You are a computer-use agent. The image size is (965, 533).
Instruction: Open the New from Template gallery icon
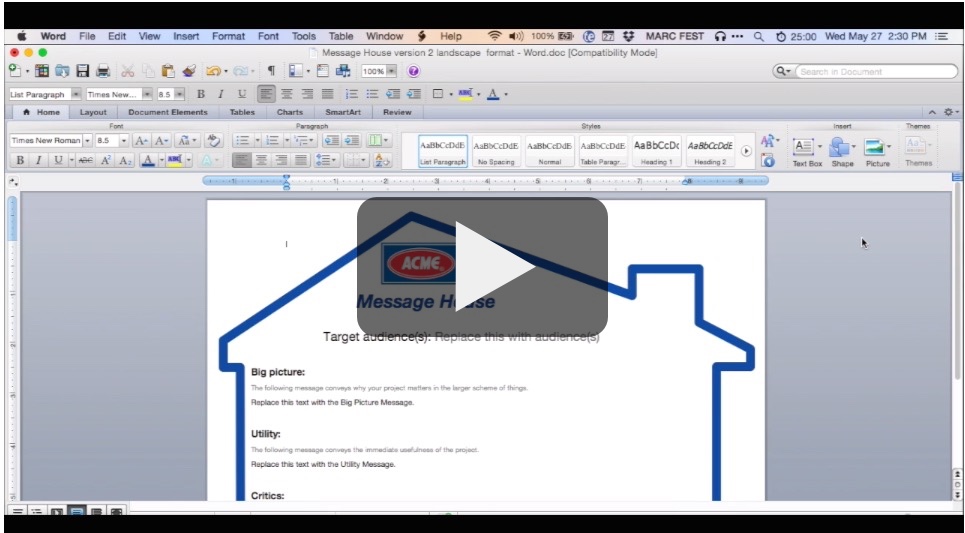42,71
